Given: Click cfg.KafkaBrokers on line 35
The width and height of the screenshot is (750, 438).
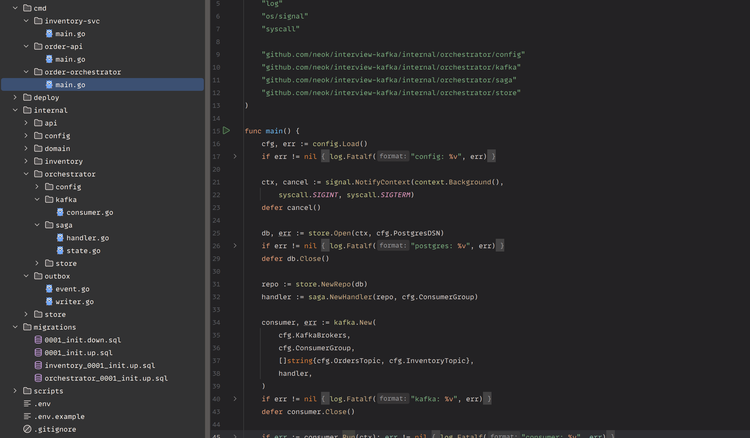Looking at the screenshot, I should coord(314,335).
